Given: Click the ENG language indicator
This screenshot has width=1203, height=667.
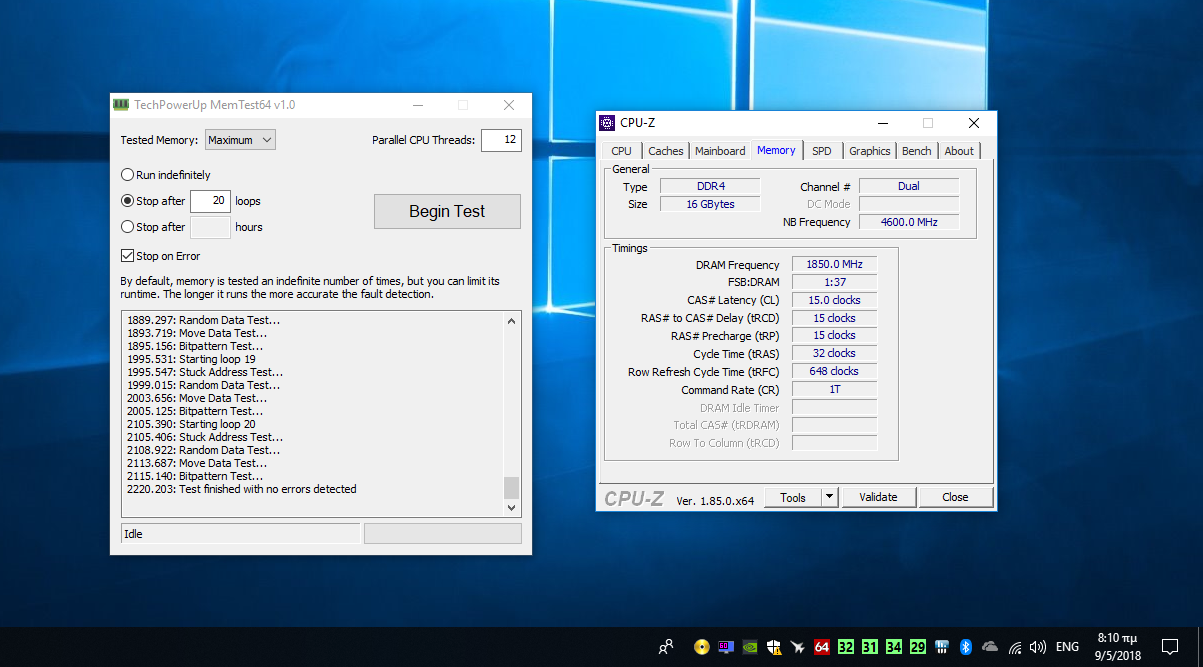Looking at the screenshot, I should [1067, 646].
